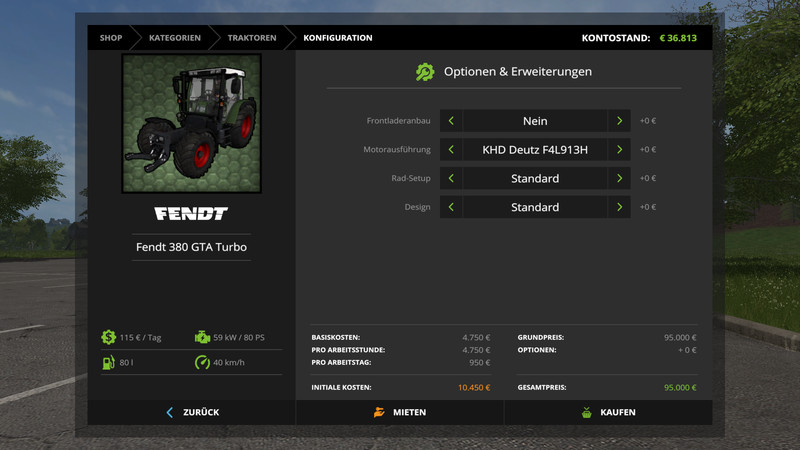
Task: Click the wrench gear icon beside Optionen & Erweiterungen
Action: click(x=424, y=72)
